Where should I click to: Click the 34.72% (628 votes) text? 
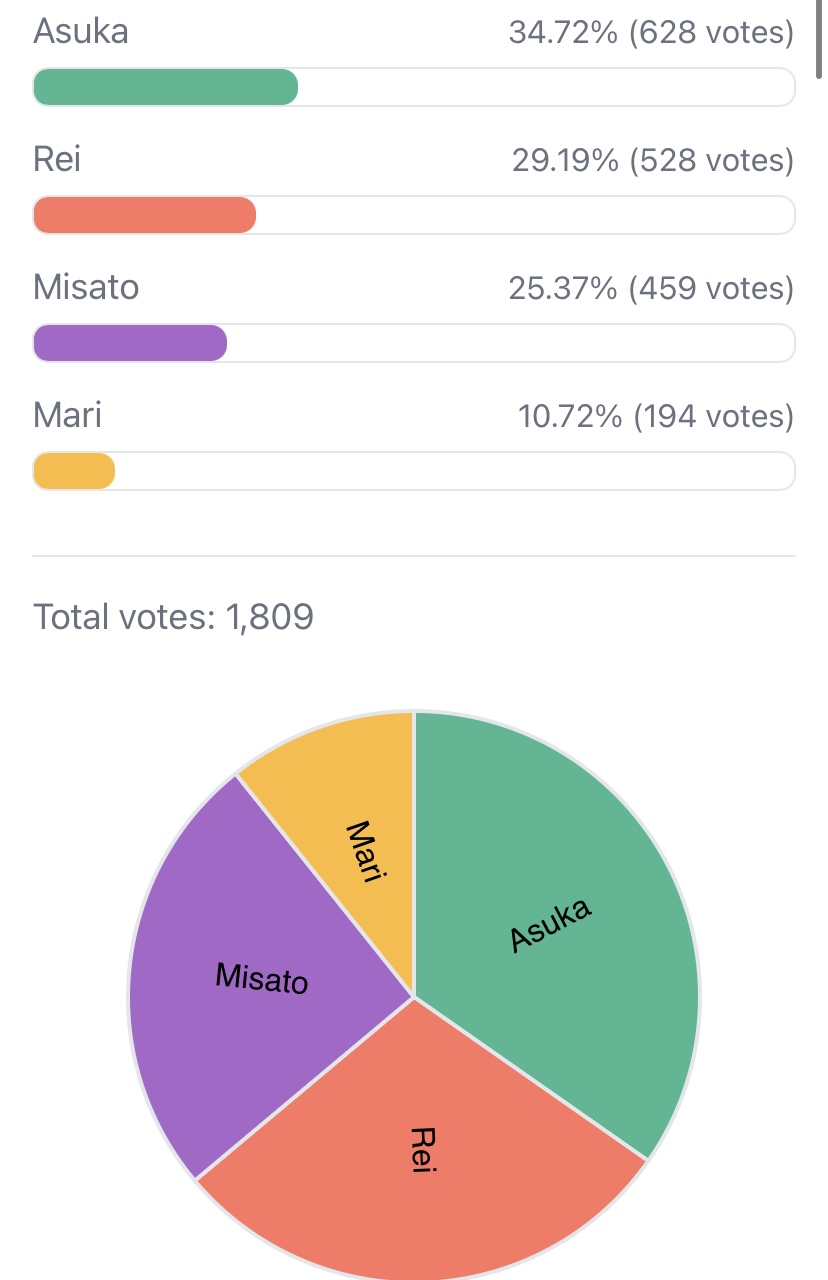pyautogui.click(x=651, y=33)
